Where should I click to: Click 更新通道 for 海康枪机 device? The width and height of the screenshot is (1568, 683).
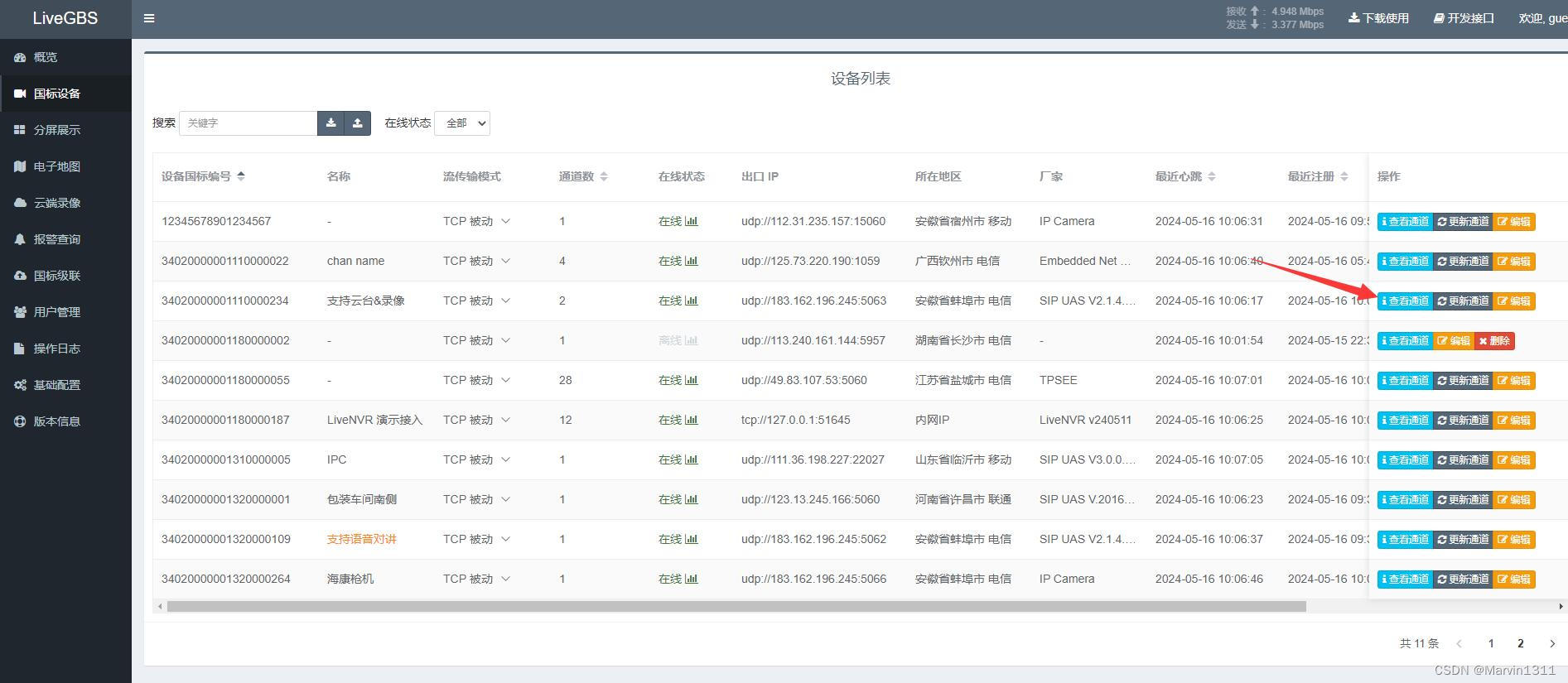(x=1463, y=580)
